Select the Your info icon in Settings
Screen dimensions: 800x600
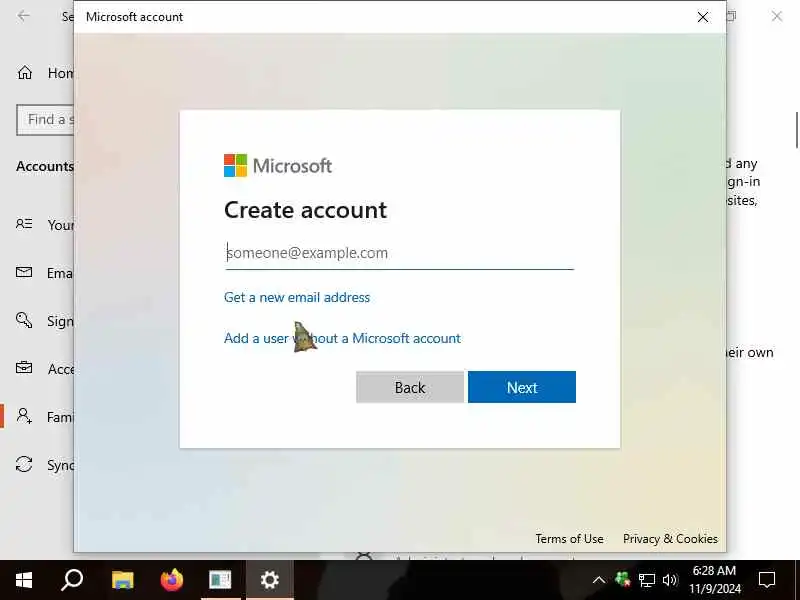click(x=24, y=224)
